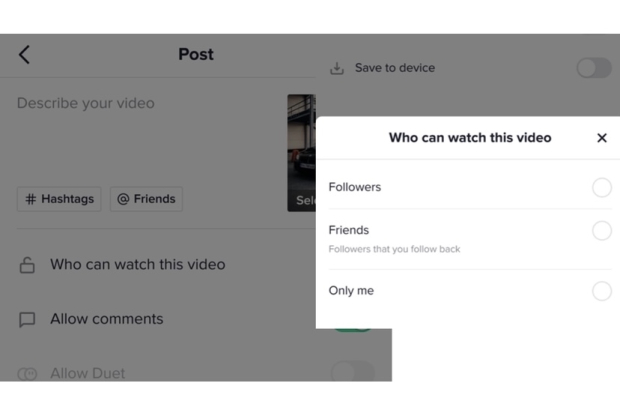Go back using the back arrow
The image size is (620, 413).
click(24, 55)
